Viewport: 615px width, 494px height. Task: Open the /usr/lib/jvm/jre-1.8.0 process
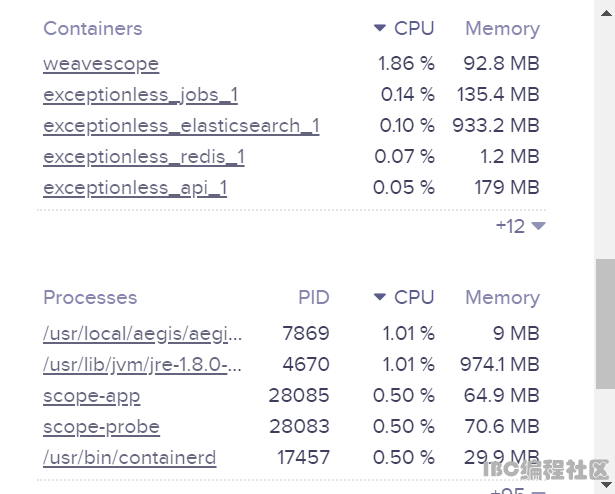pos(142,365)
